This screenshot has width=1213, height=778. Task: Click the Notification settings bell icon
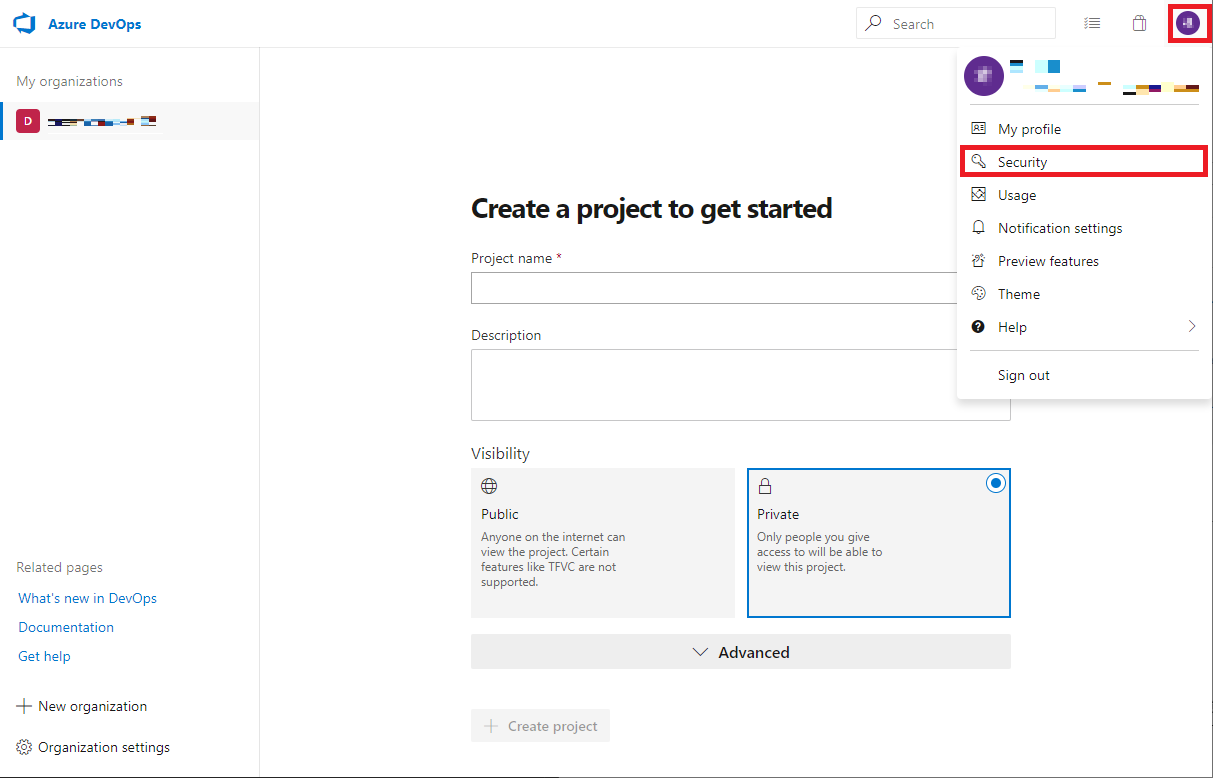pyautogui.click(x=978, y=227)
